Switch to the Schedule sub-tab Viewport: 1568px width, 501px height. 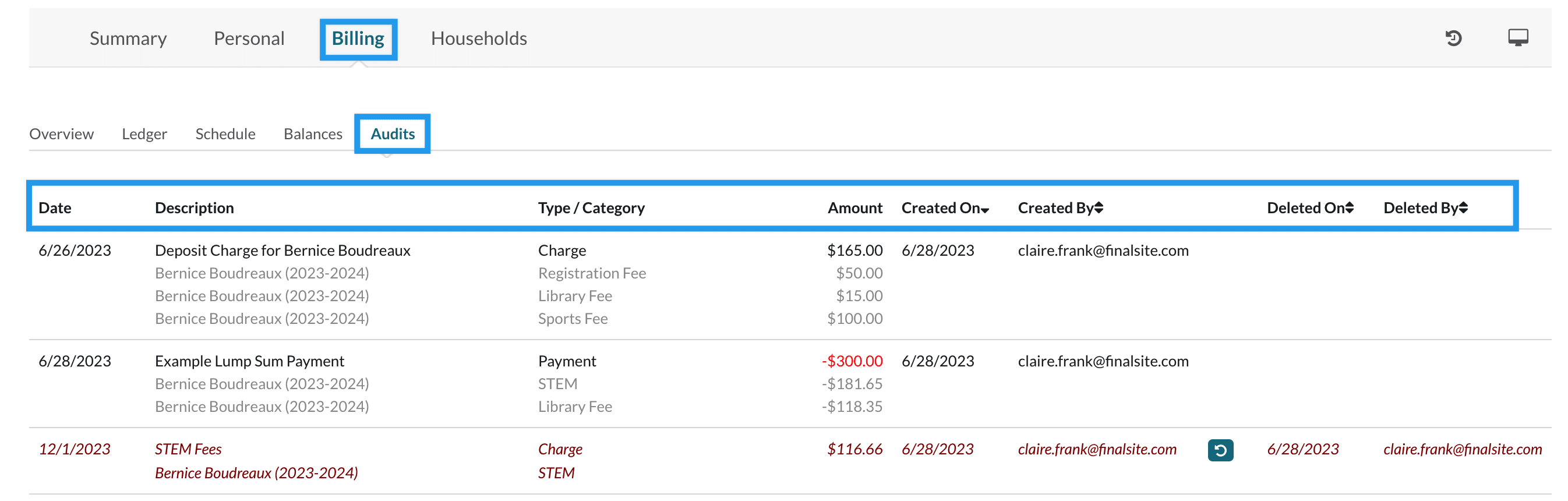(225, 134)
